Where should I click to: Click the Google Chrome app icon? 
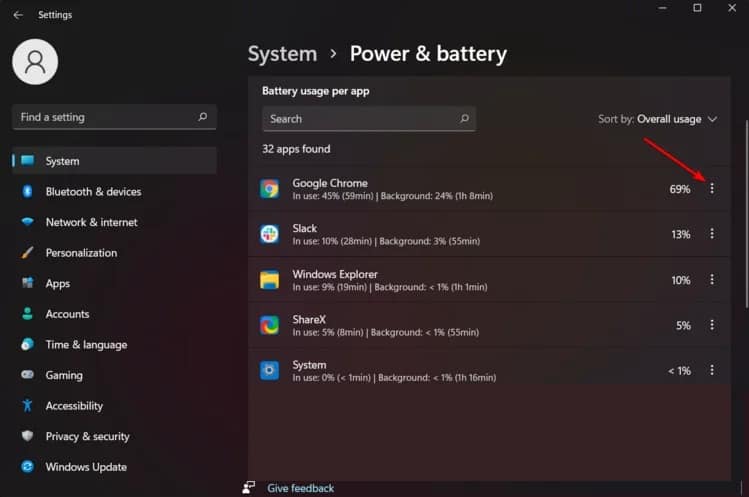269,189
